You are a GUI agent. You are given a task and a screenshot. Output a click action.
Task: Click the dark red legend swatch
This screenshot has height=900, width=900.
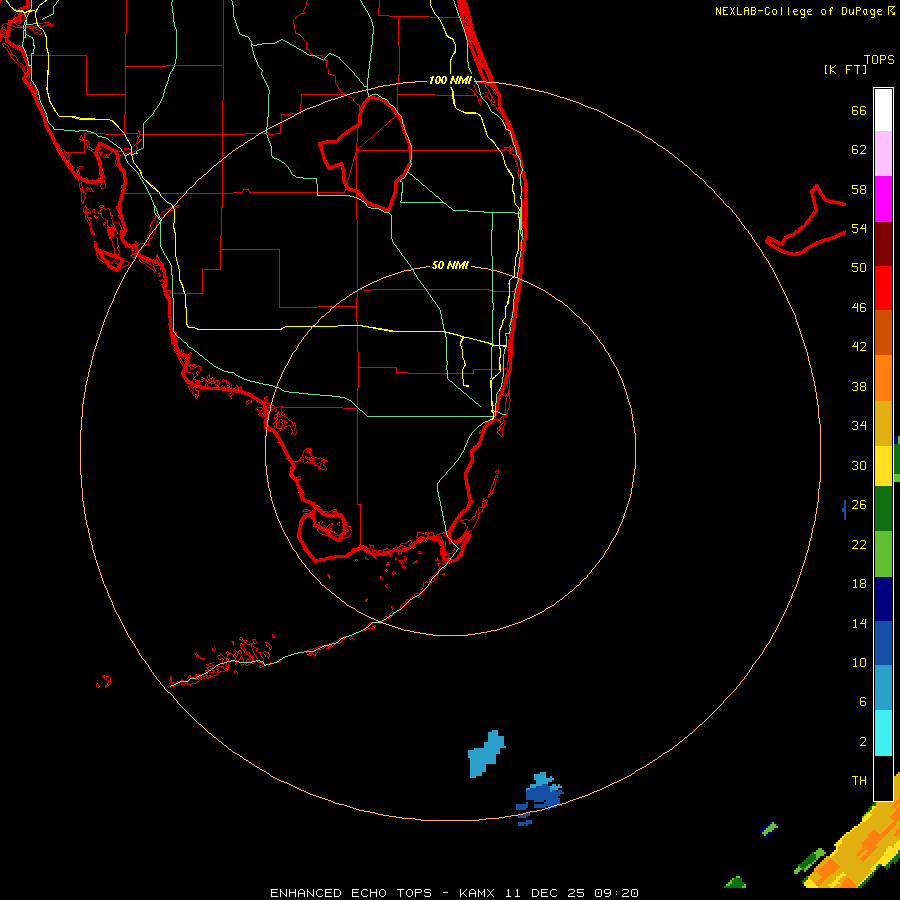(x=883, y=243)
